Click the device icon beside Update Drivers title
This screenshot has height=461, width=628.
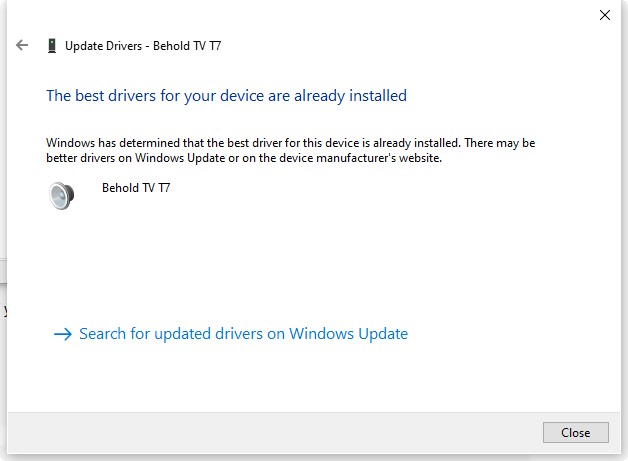[51, 45]
